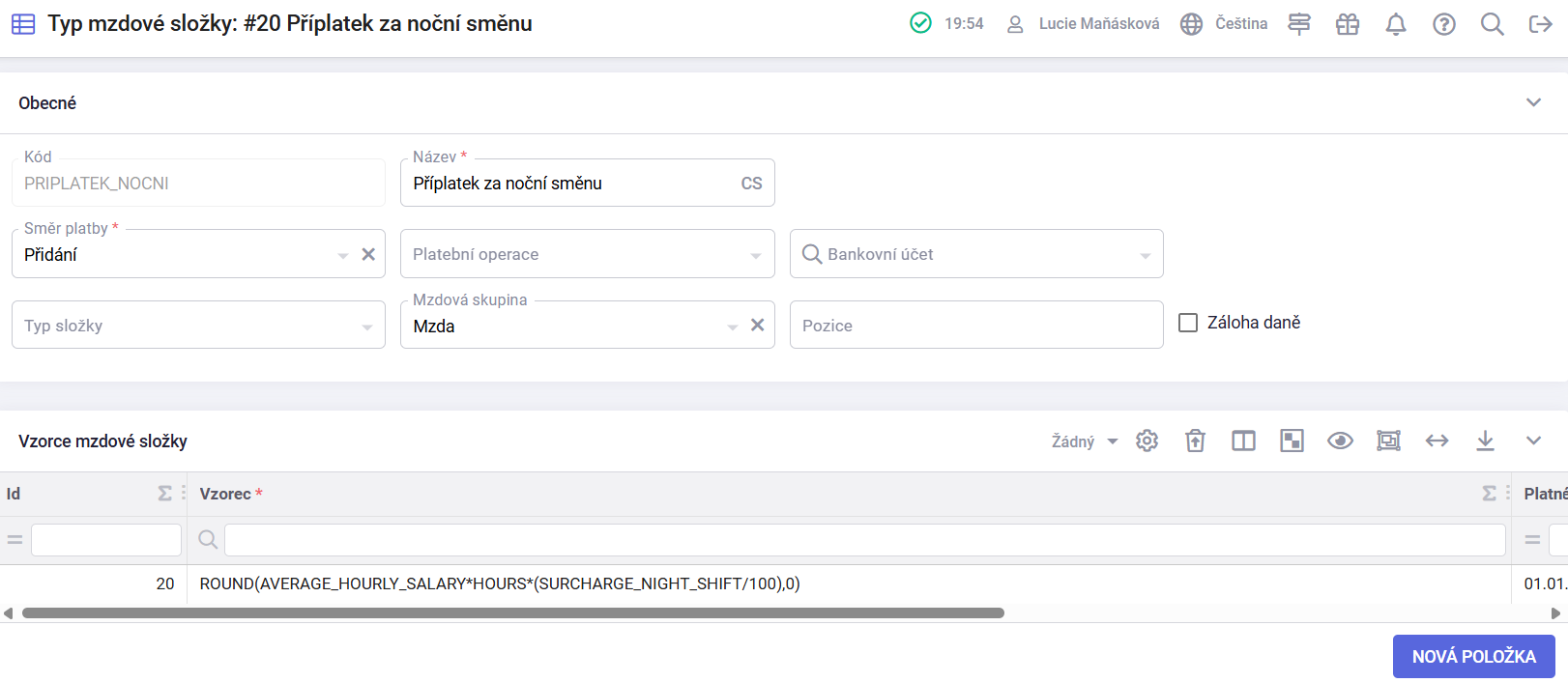
Task: Click the logout icon
Action: (x=1541, y=24)
